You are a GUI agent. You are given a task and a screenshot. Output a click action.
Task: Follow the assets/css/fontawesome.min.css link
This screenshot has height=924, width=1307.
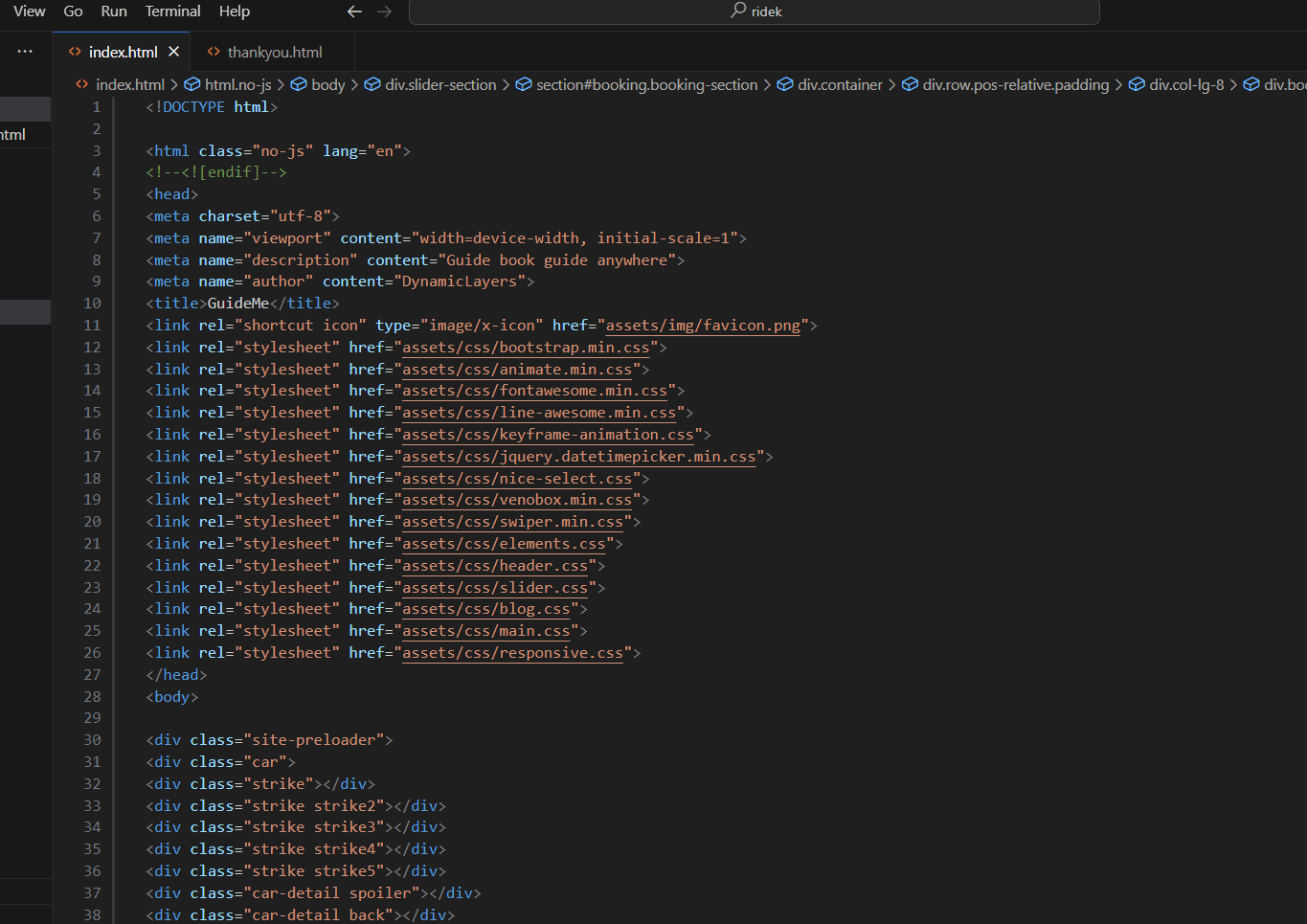(534, 391)
